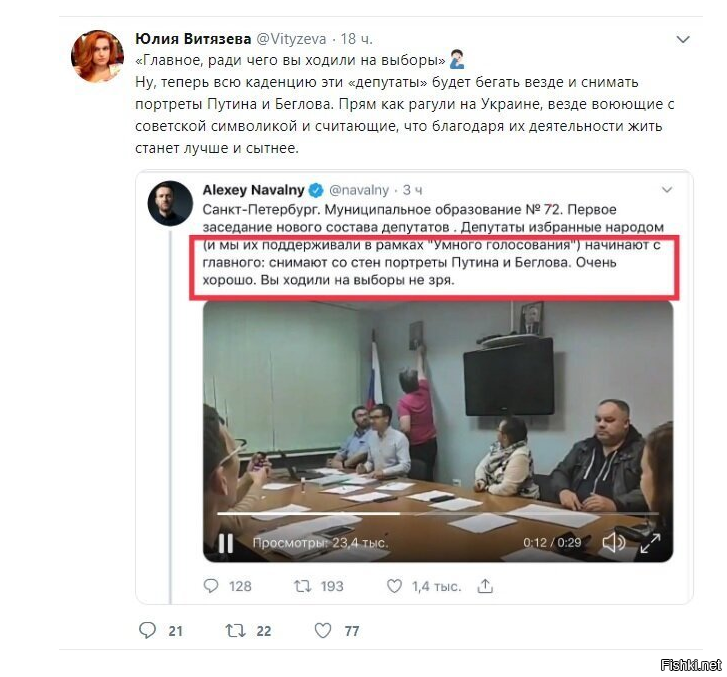Reply to the Navalny tweet (128 comments)
The image size is (727, 677).
(x=211, y=586)
